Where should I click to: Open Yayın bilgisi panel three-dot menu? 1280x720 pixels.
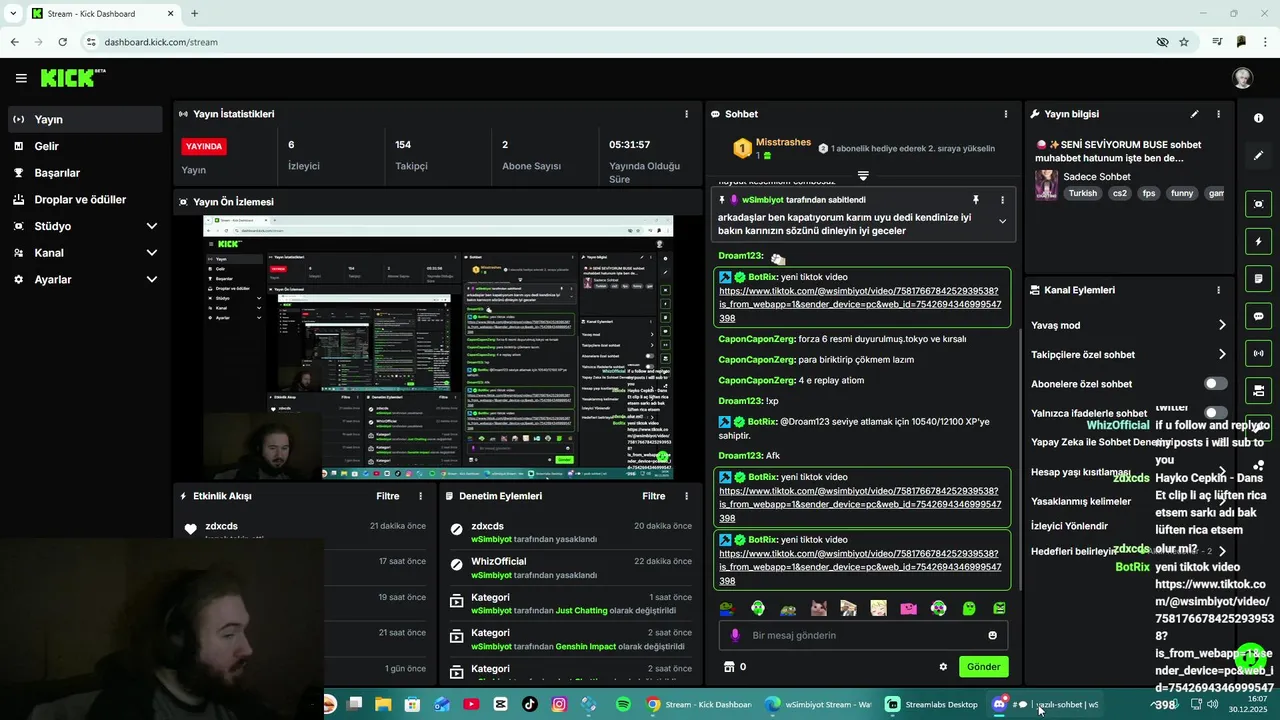(1218, 114)
